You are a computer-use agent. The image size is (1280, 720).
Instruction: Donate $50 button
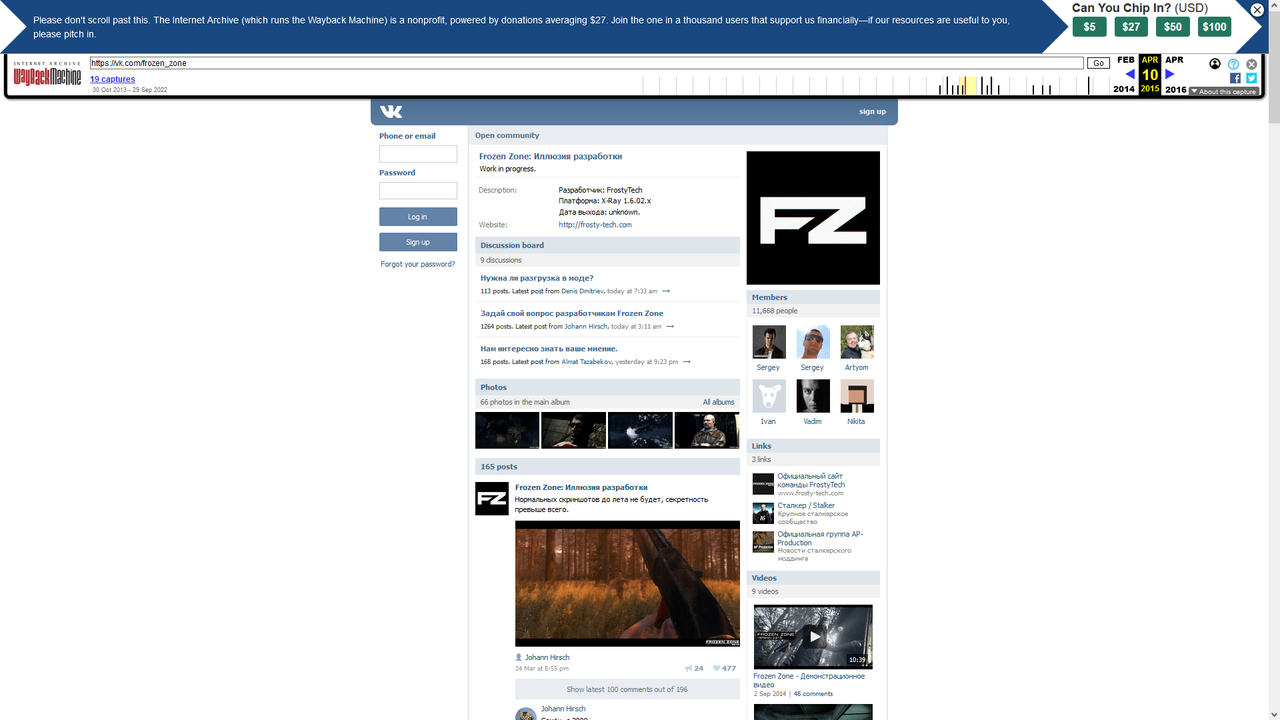[x=1173, y=27]
